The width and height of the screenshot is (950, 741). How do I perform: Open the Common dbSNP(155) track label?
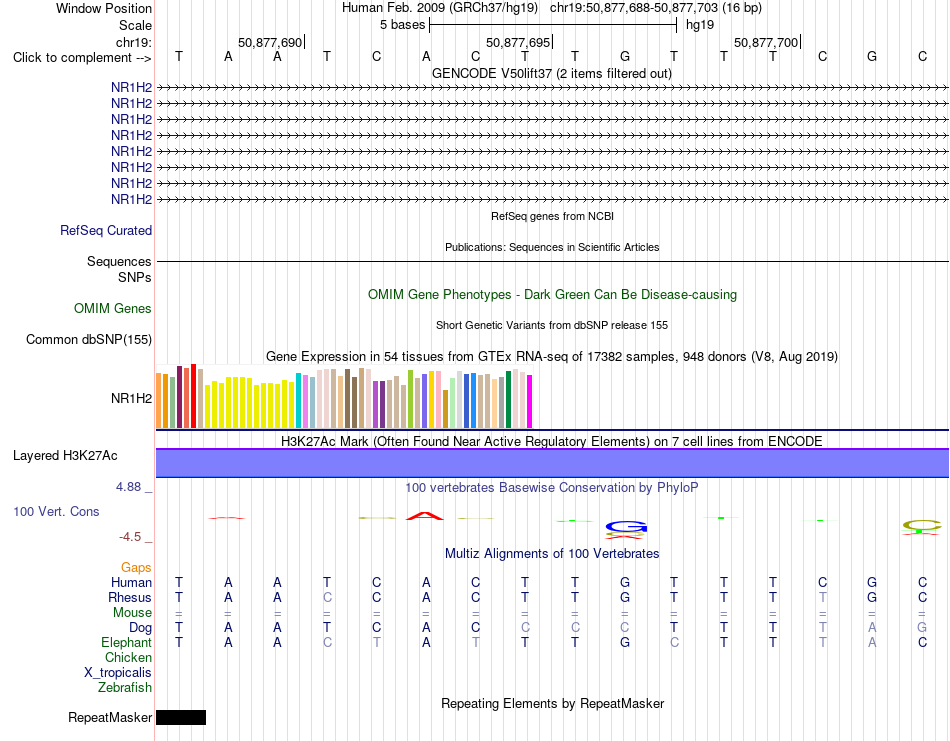pyautogui.click(x=88, y=339)
